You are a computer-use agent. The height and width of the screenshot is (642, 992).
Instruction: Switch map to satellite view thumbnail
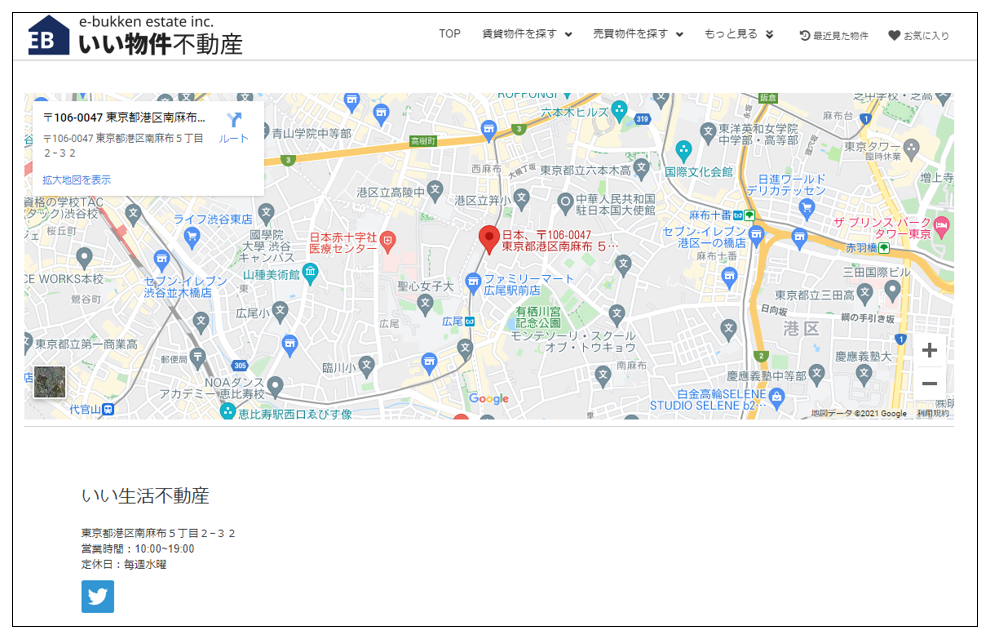[x=50, y=382]
